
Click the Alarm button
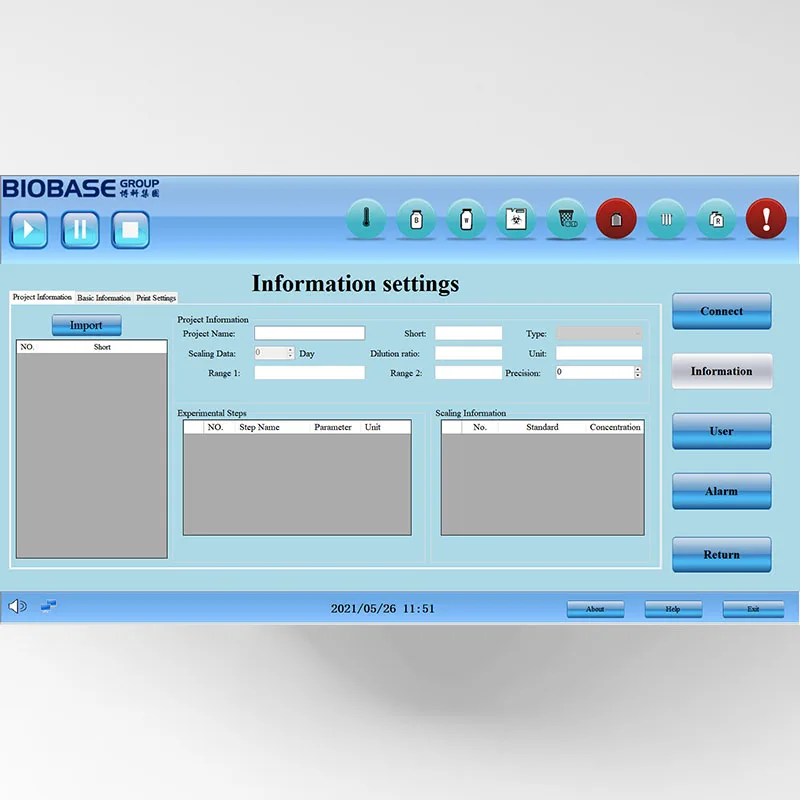coord(721,491)
